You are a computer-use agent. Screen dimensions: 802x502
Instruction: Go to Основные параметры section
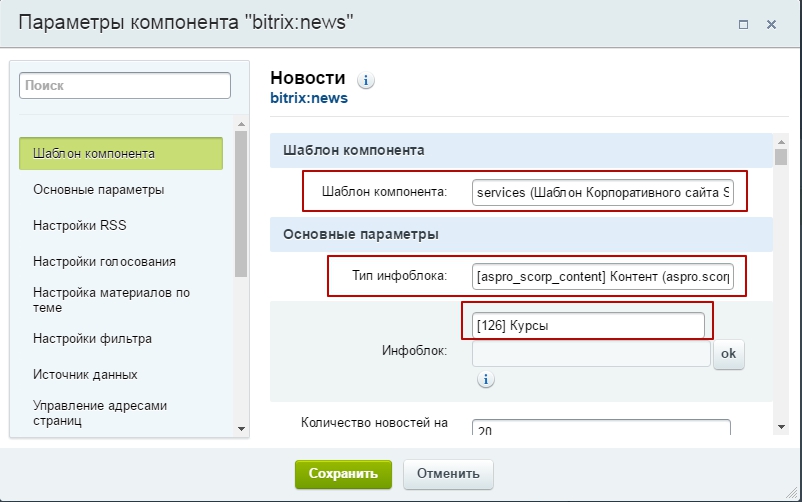(x=99, y=189)
